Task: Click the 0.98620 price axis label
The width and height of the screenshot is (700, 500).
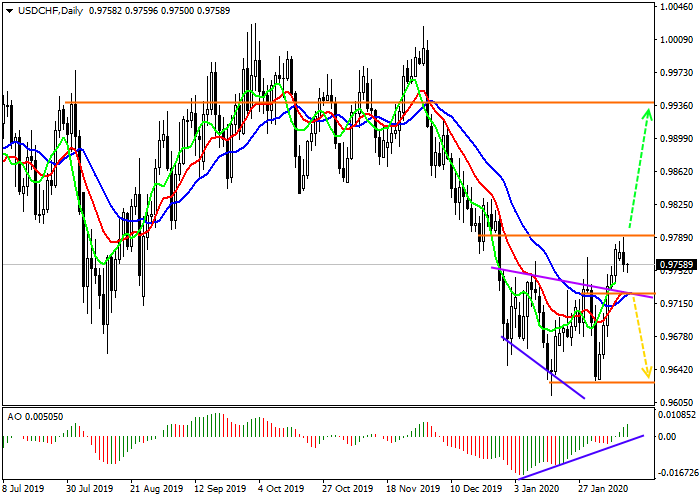Action: (x=677, y=172)
